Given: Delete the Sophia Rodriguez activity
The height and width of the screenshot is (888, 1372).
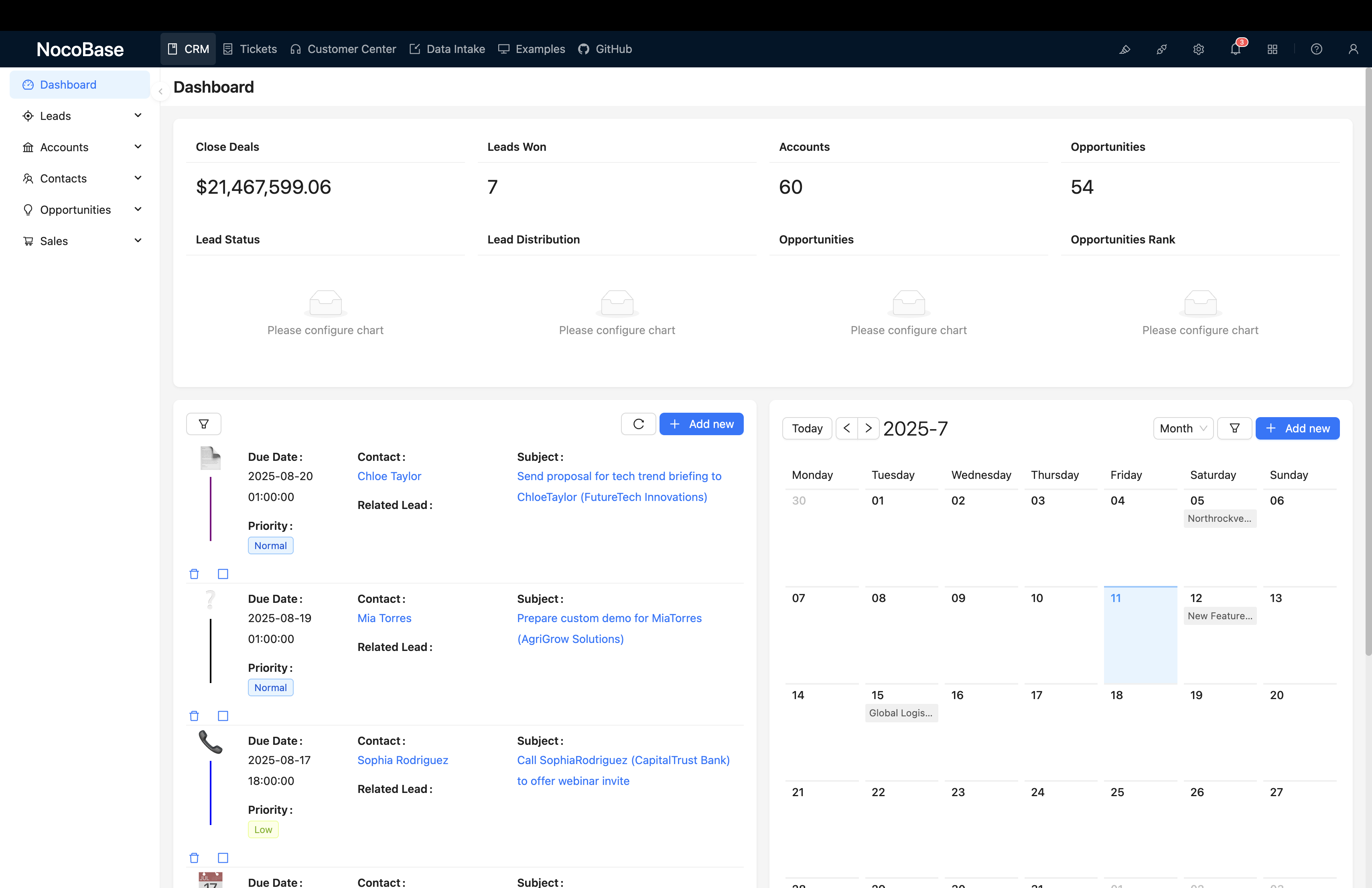Looking at the screenshot, I should coord(194,858).
